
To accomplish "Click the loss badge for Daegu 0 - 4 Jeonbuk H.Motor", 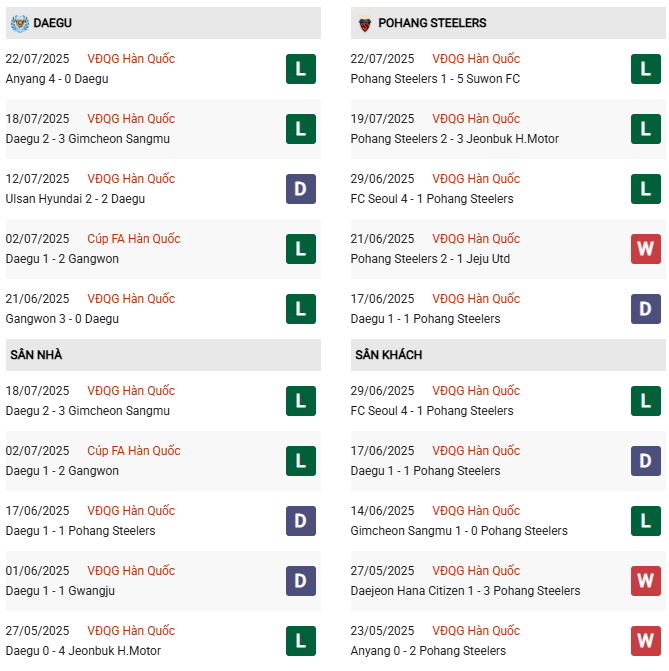I will pyautogui.click(x=300, y=641).
